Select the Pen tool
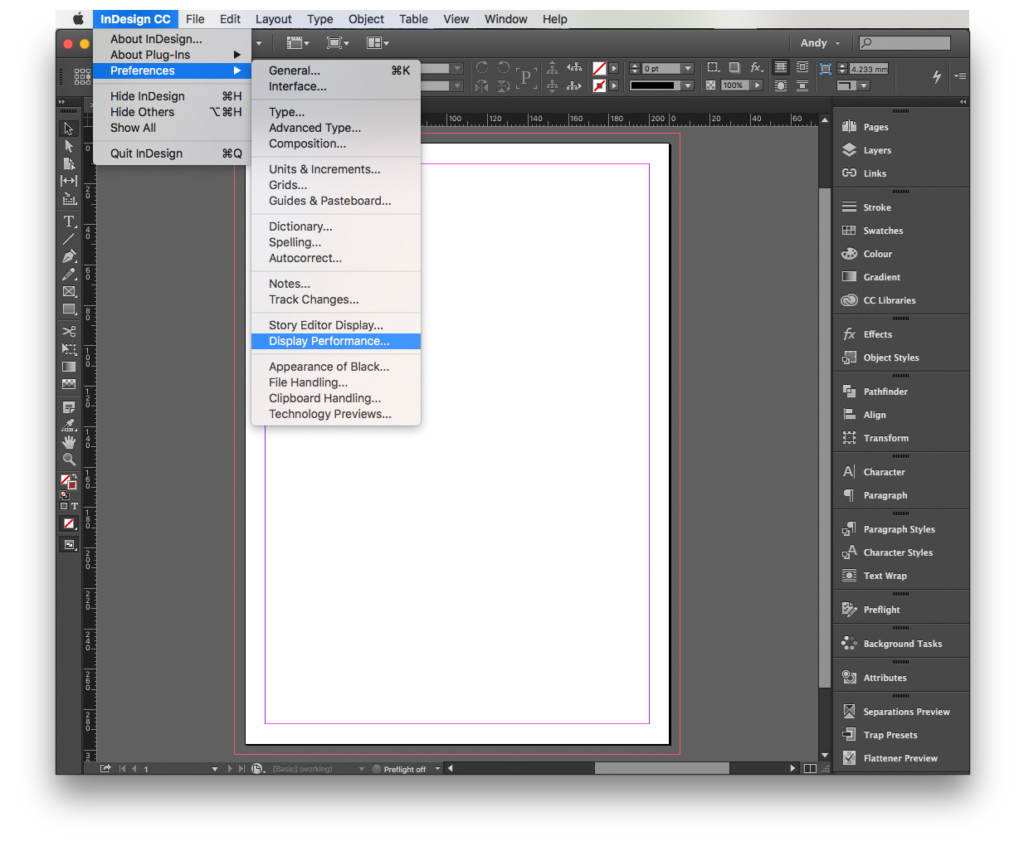Image resolution: width=1024 pixels, height=851 pixels. pos(69,257)
